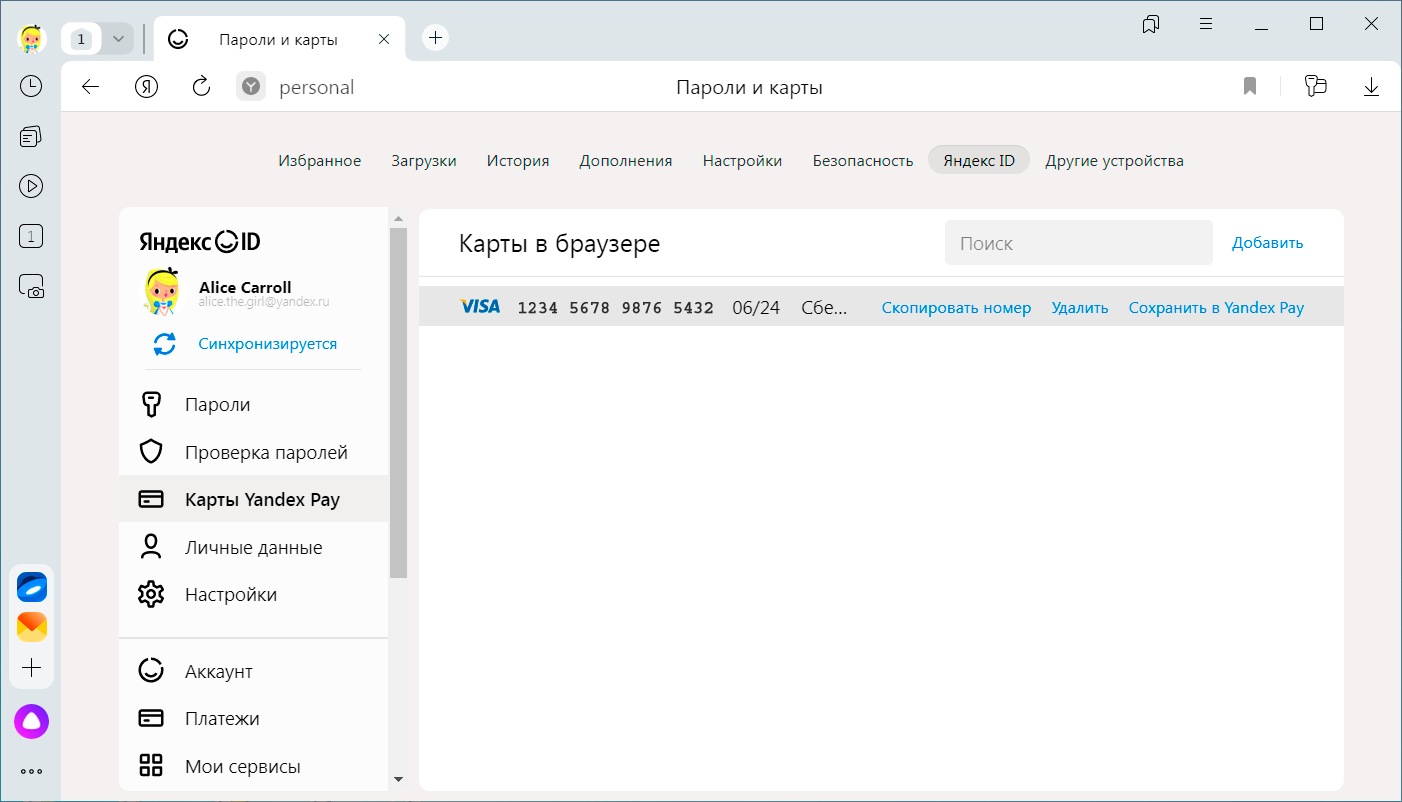Viewport: 1402px width, 802px height.
Task: Click the Alice Carroll account avatar
Action: [x=161, y=294]
